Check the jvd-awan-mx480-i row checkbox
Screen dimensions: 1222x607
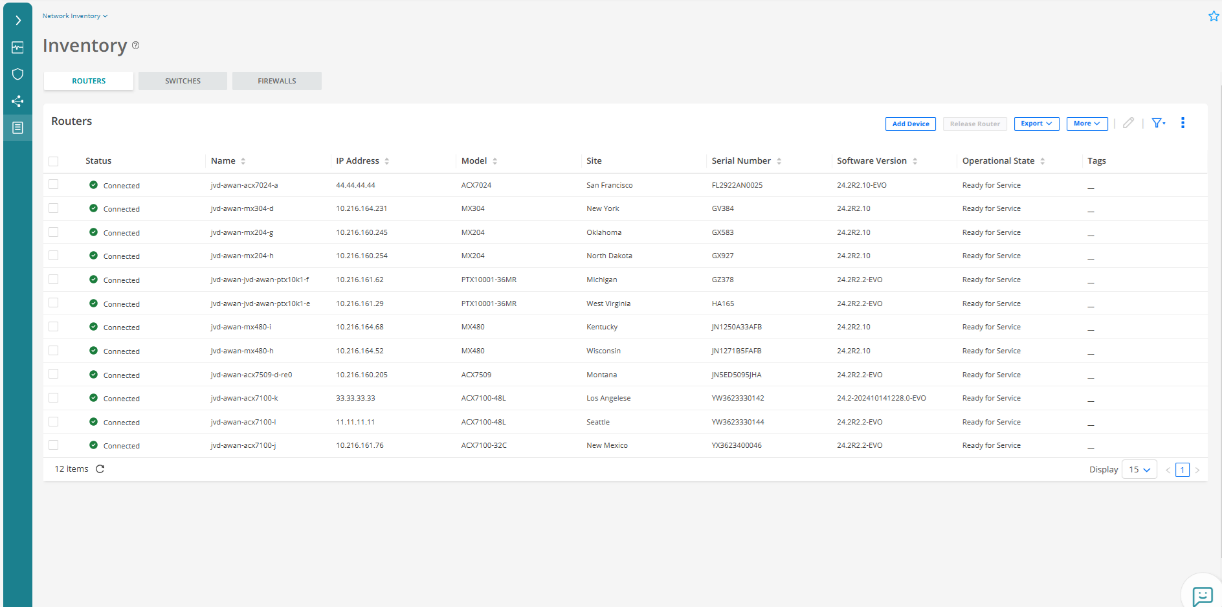click(x=53, y=326)
